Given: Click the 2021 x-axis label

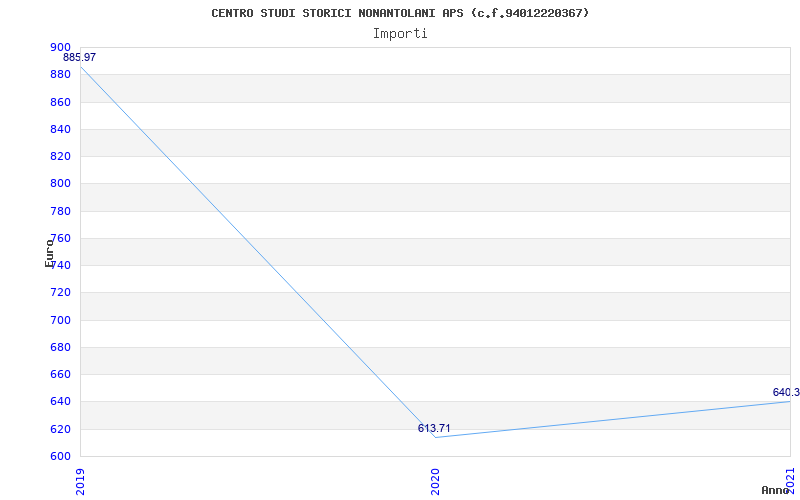Looking at the screenshot, I should click(x=790, y=479).
